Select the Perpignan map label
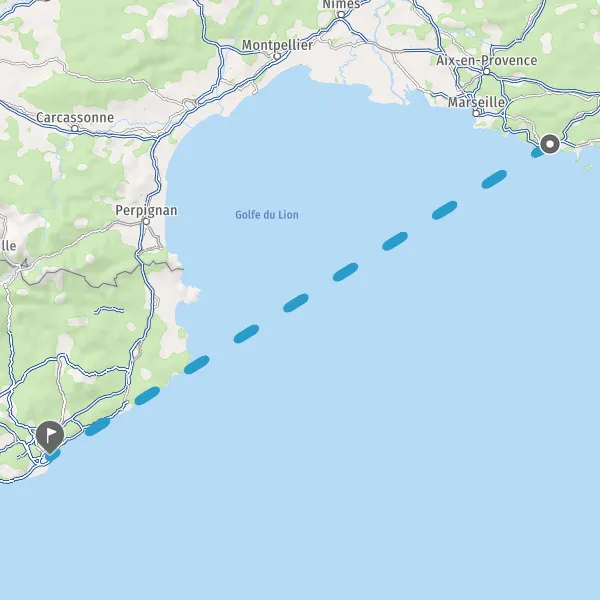 click(146, 210)
